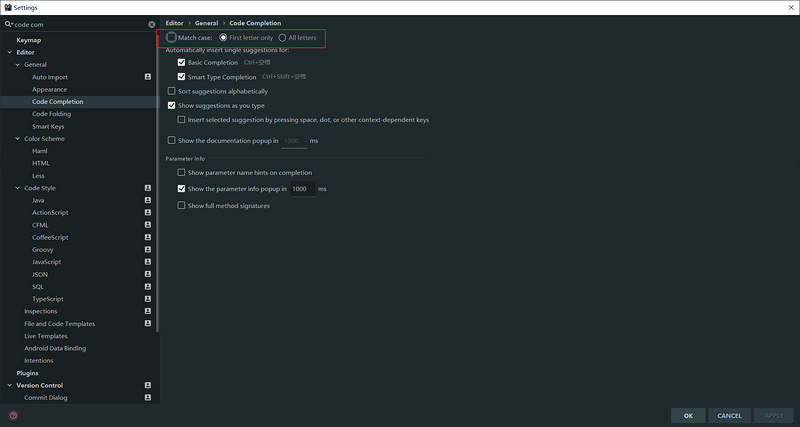The height and width of the screenshot is (427, 800).
Task: Click profile icon next to CoffeeScript
Action: coord(148,237)
